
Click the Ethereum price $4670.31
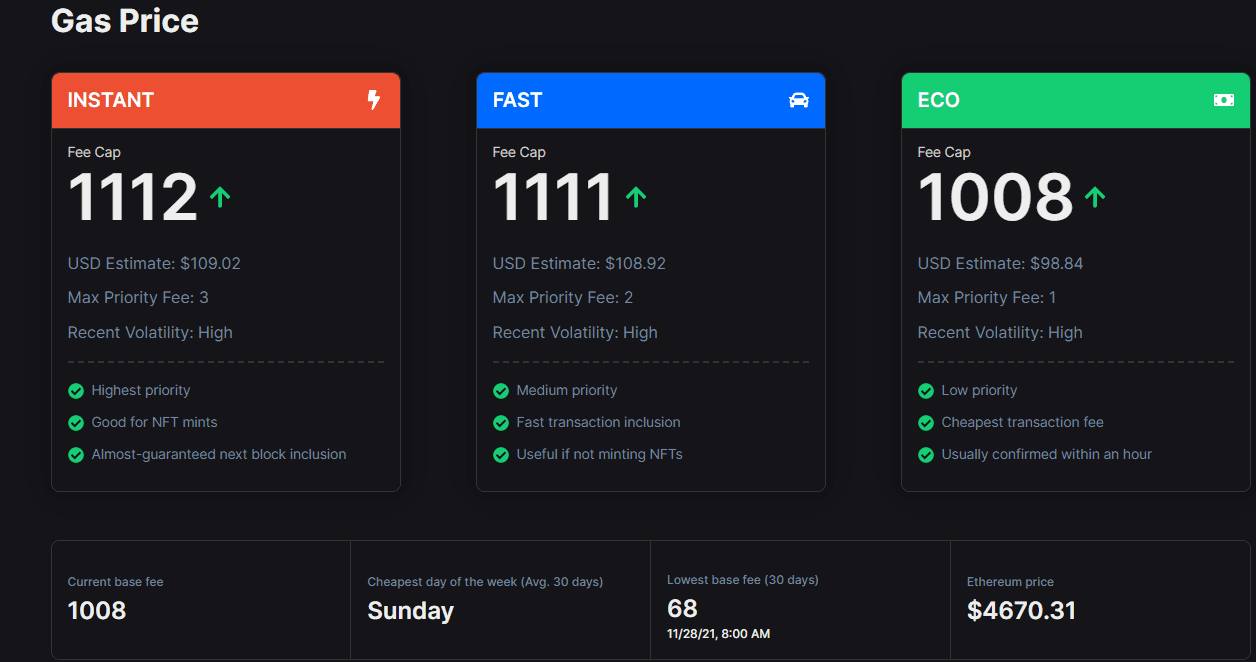1021,610
